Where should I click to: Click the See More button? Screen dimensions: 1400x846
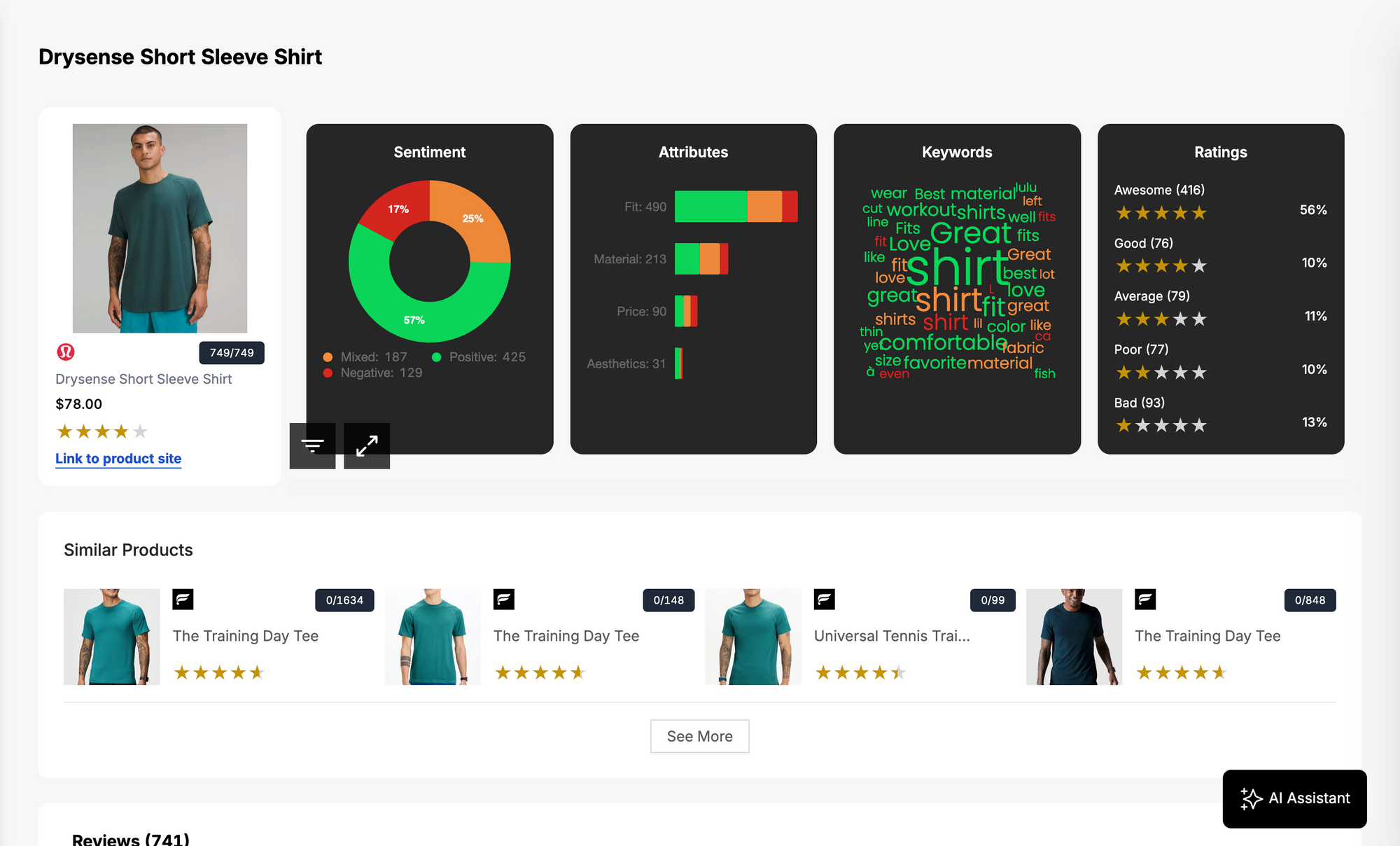[x=699, y=735]
